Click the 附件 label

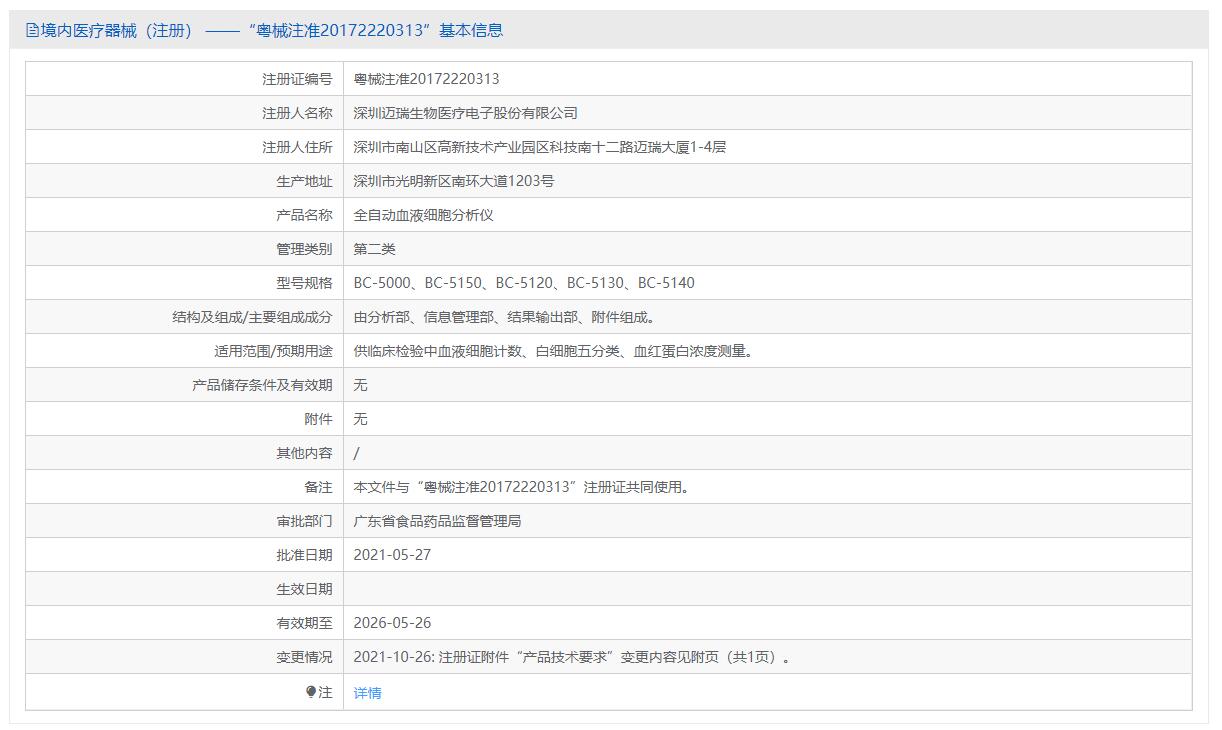pos(319,419)
